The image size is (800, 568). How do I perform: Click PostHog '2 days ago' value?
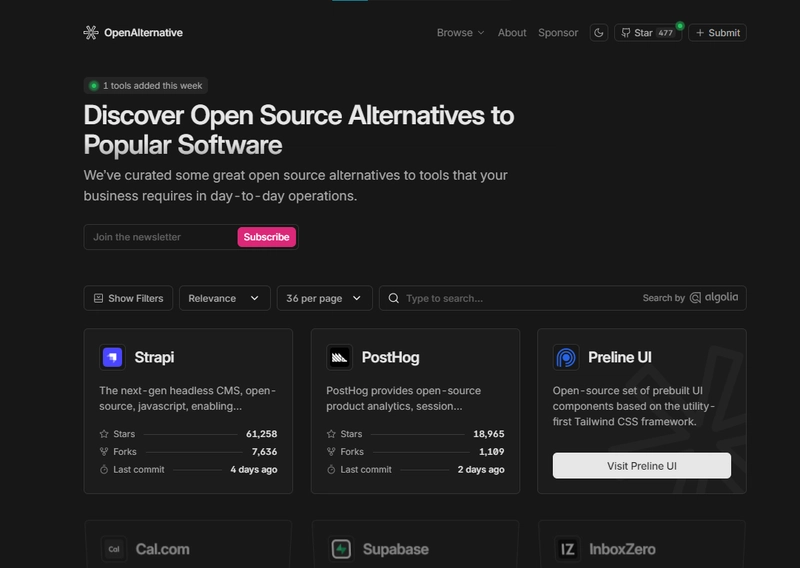click(x=481, y=470)
